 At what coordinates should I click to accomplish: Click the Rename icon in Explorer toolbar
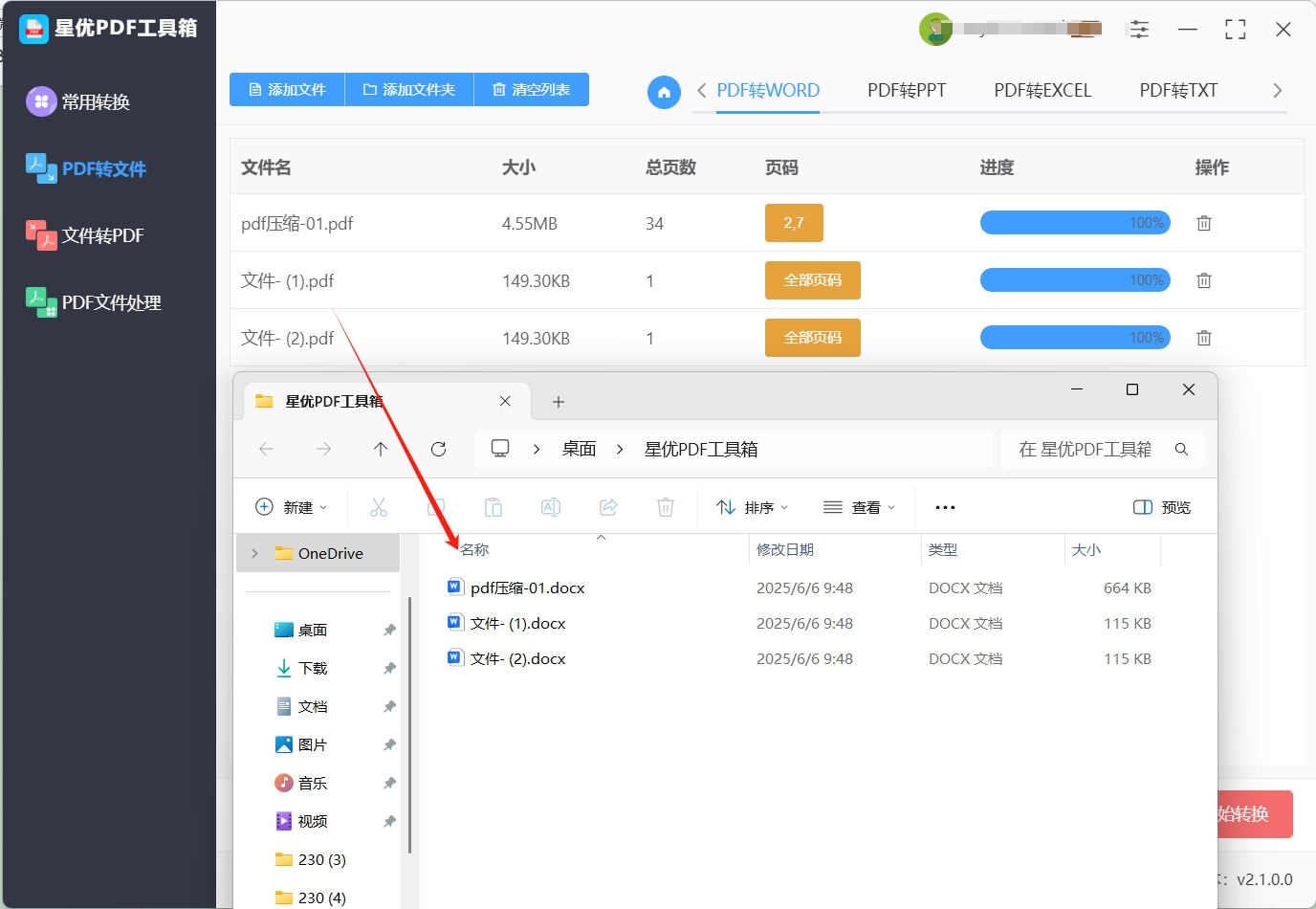click(x=551, y=507)
